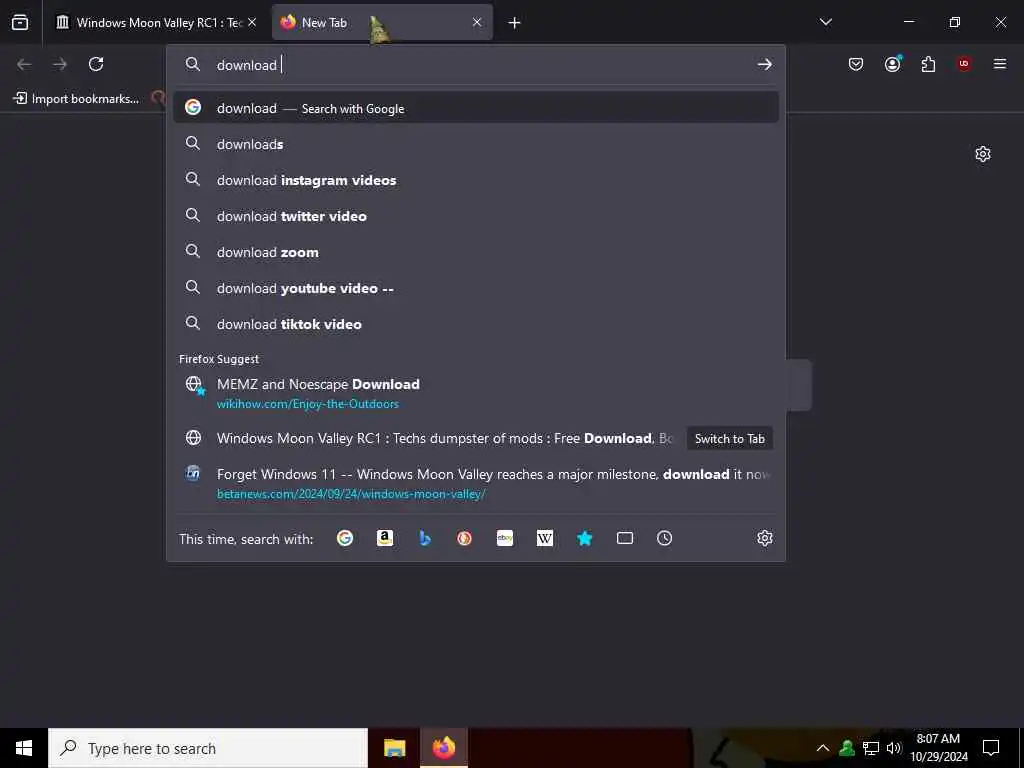The image size is (1024, 768).
Task: Open Firefox View tab list icon
Action: (x=20, y=22)
